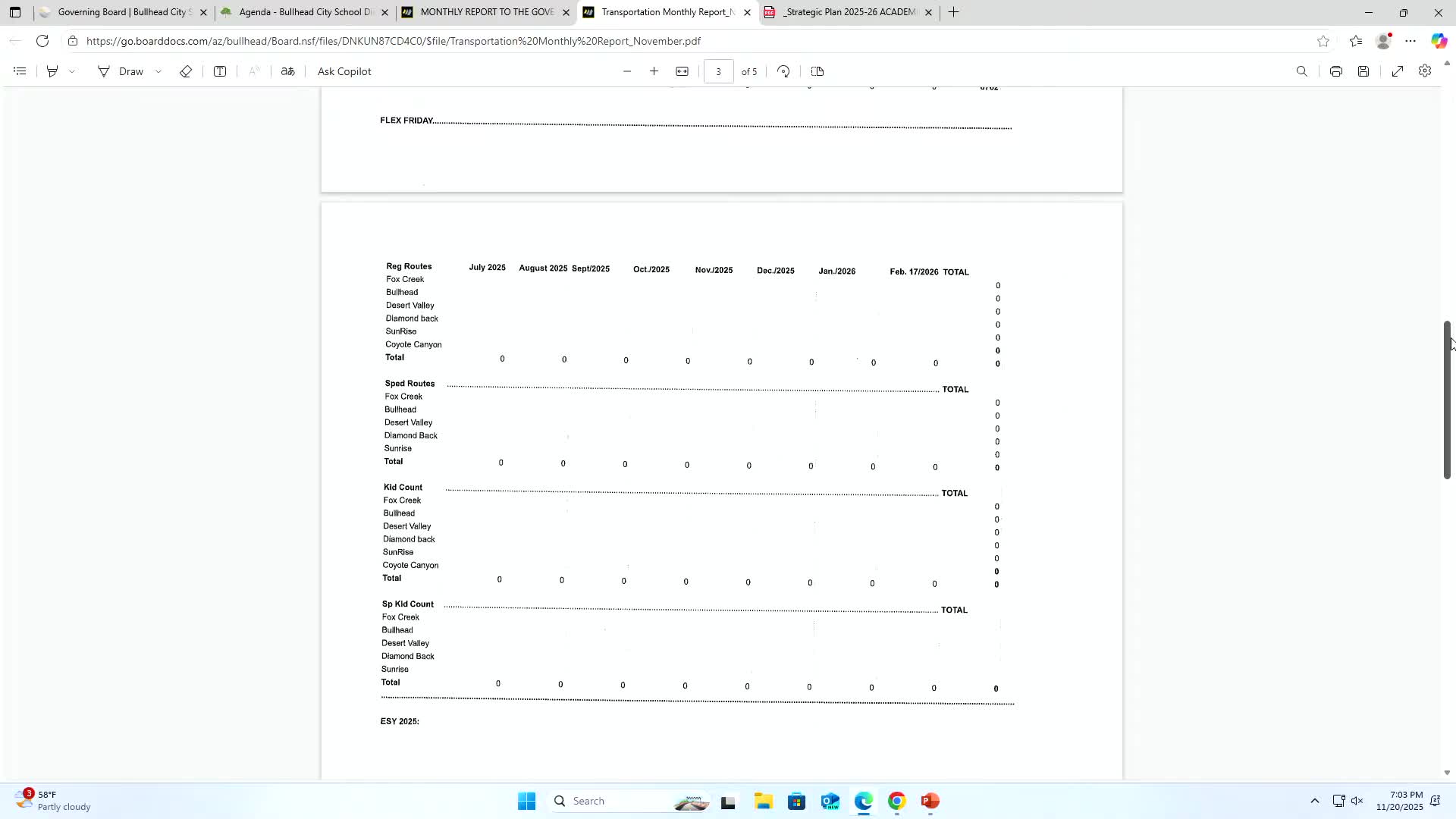The image size is (1456, 819).
Task: Enter full screen PDF mode
Action: click(x=1398, y=71)
